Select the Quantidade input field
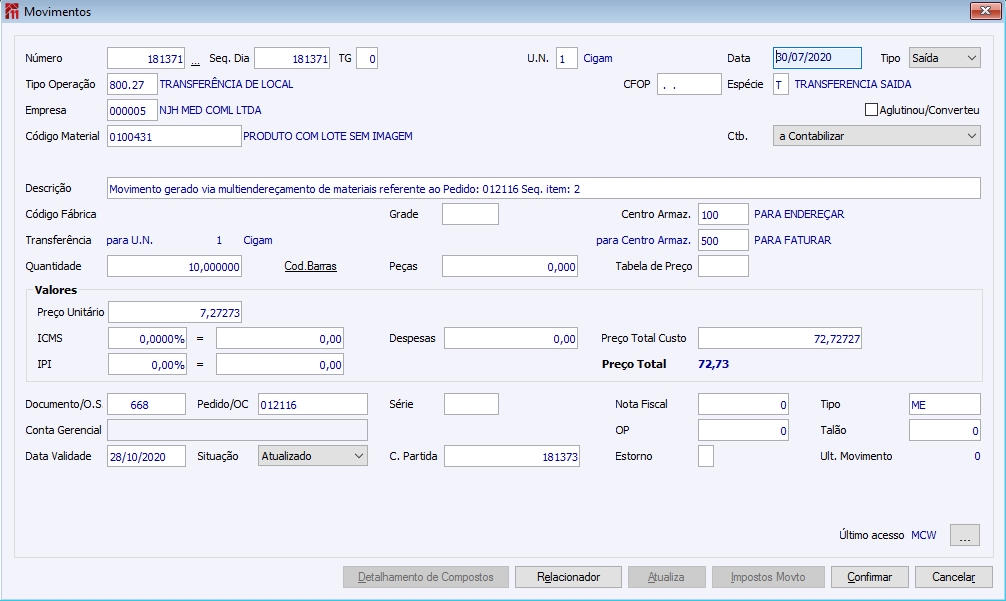This screenshot has height=601, width=1006. pyautogui.click(x=174, y=266)
